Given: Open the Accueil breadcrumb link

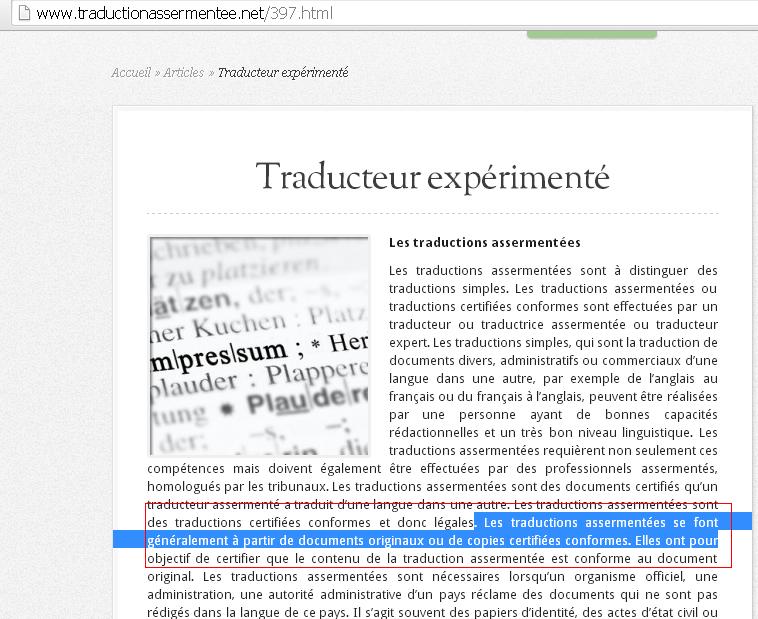Looking at the screenshot, I should point(130,72).
